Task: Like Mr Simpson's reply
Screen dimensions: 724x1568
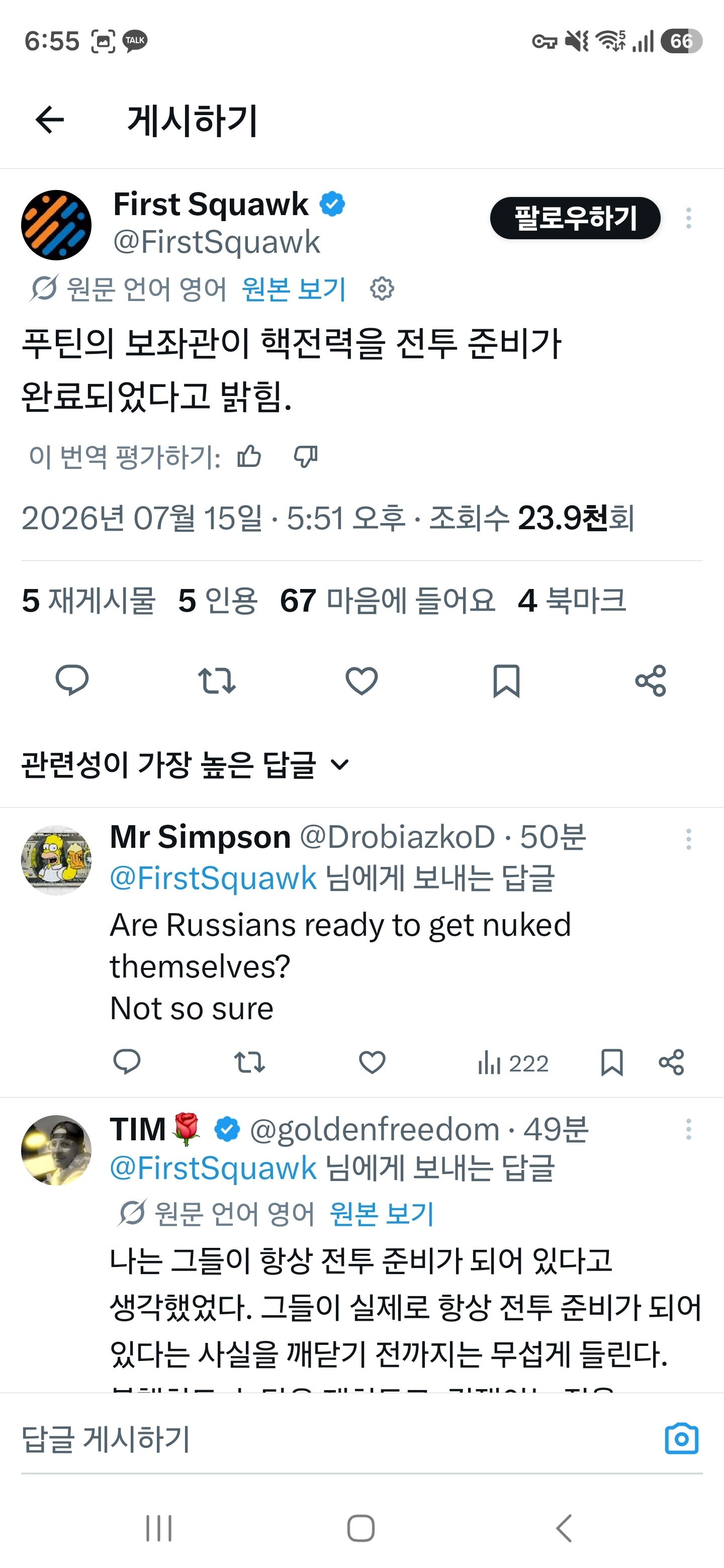Action: click(372, 1063)
